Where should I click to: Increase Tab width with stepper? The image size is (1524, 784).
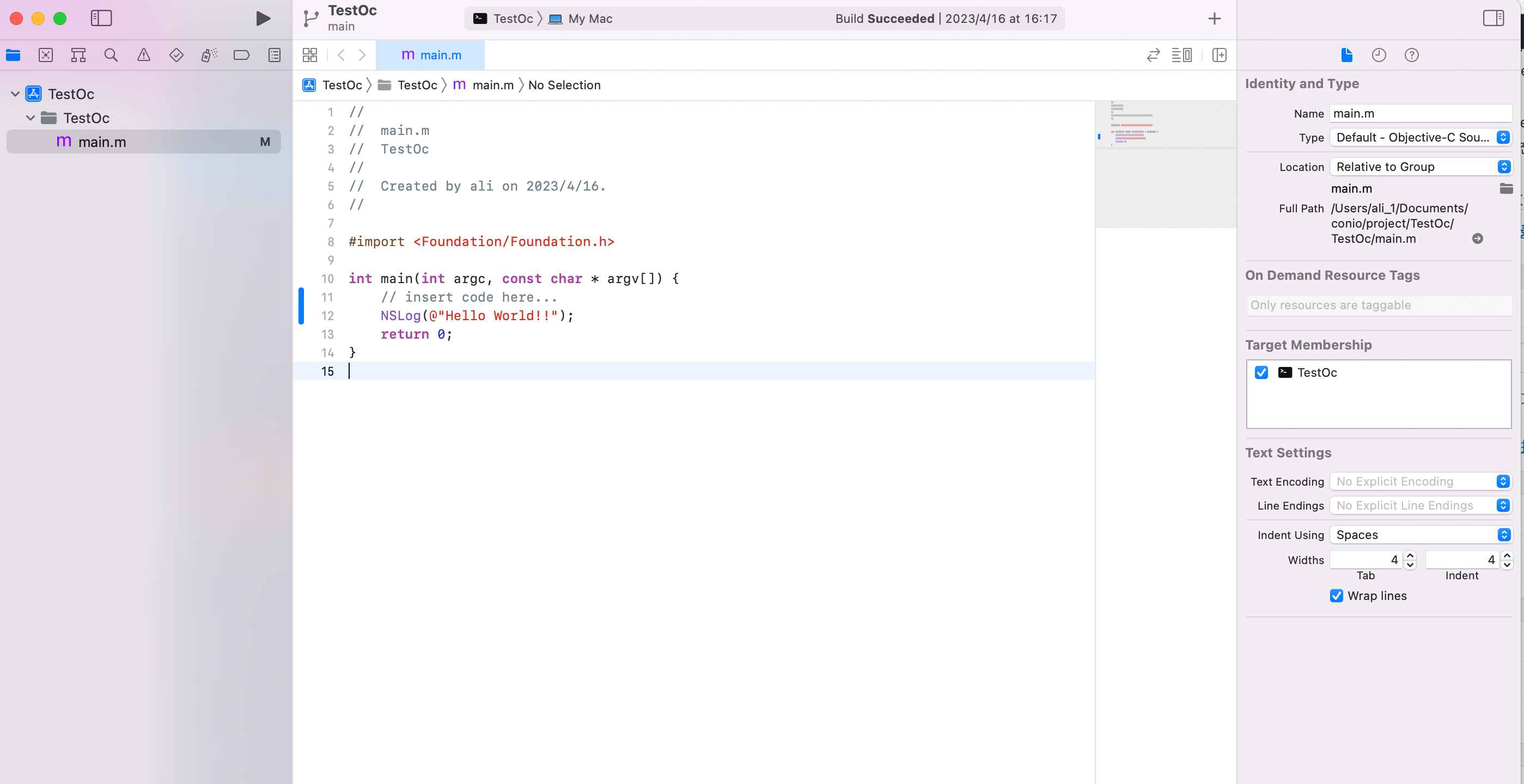click(x=1410, y=556)
